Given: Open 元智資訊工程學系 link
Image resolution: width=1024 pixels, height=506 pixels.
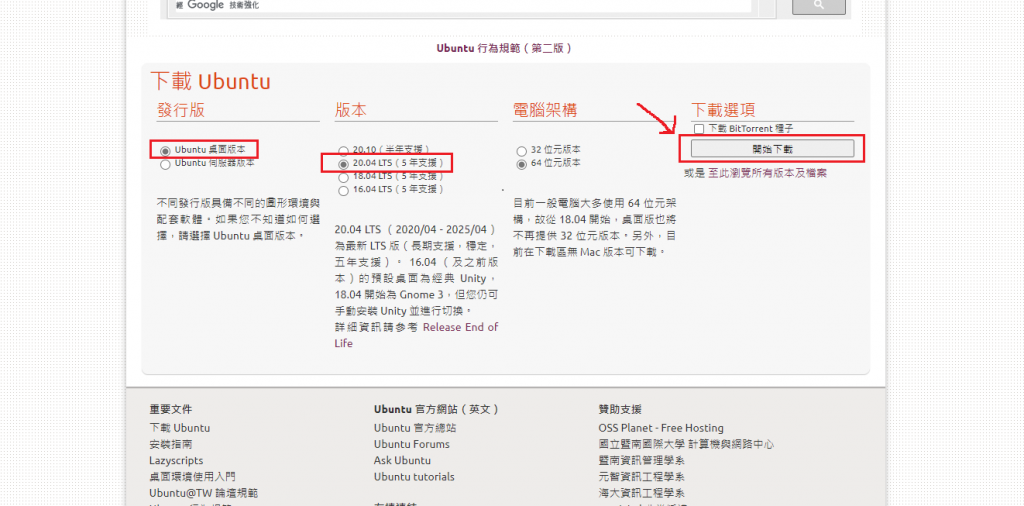Looking at the screenshot, I should [641, 477].
